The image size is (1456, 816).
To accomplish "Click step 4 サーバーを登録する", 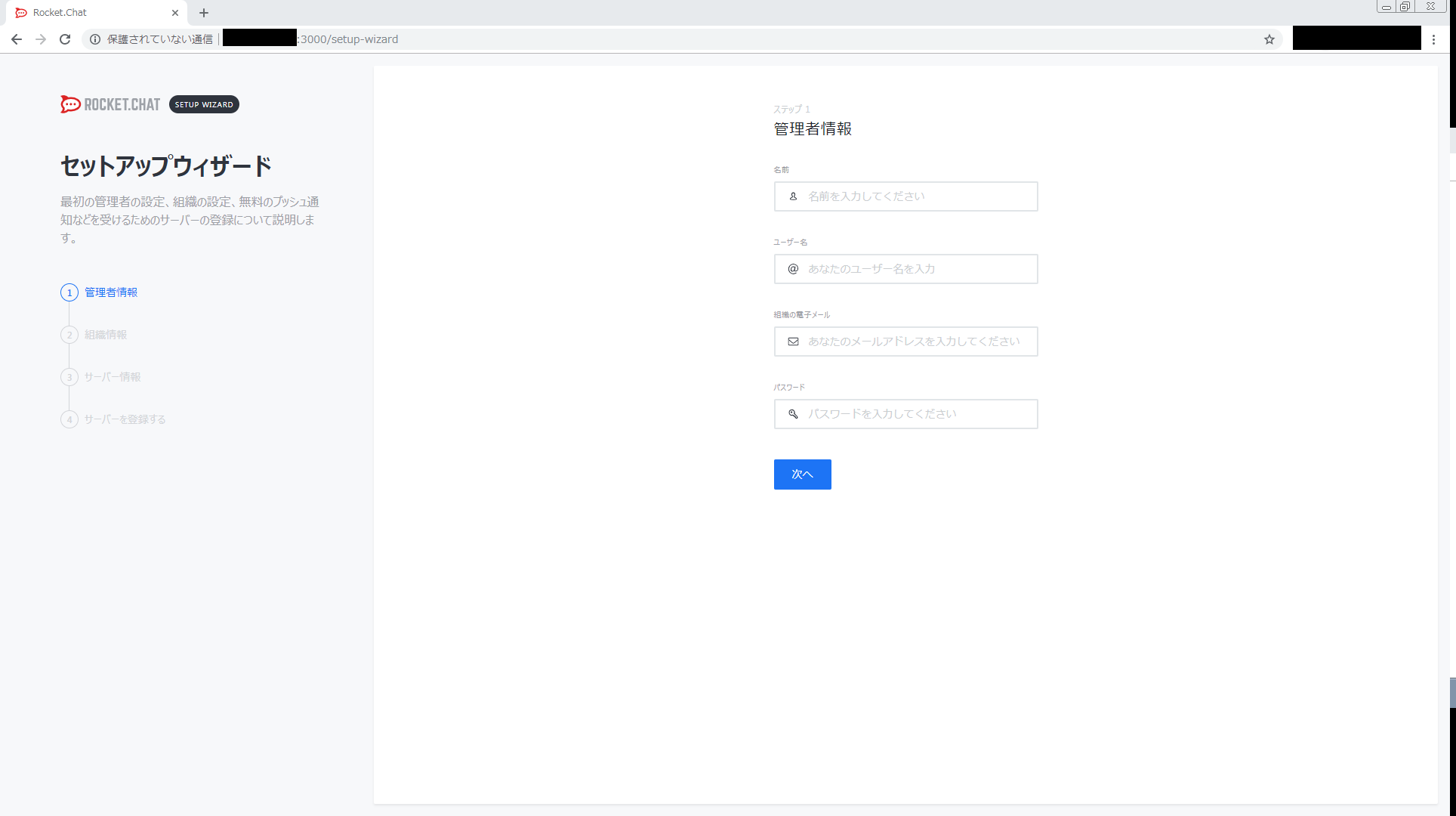I will point(125,419).
